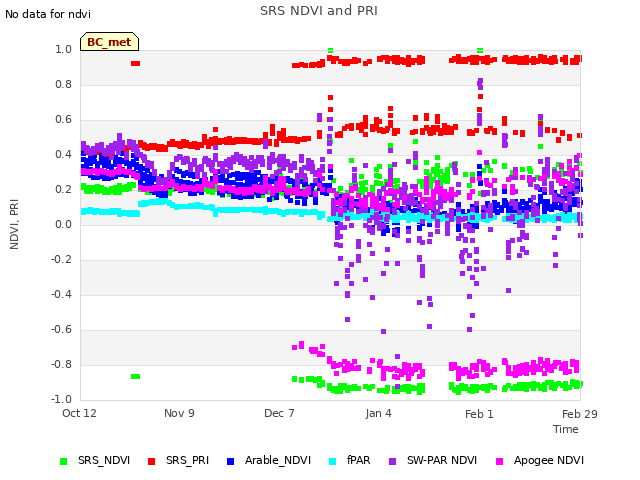Toggle the Arable_NDVI legend label

pos(278,460)
